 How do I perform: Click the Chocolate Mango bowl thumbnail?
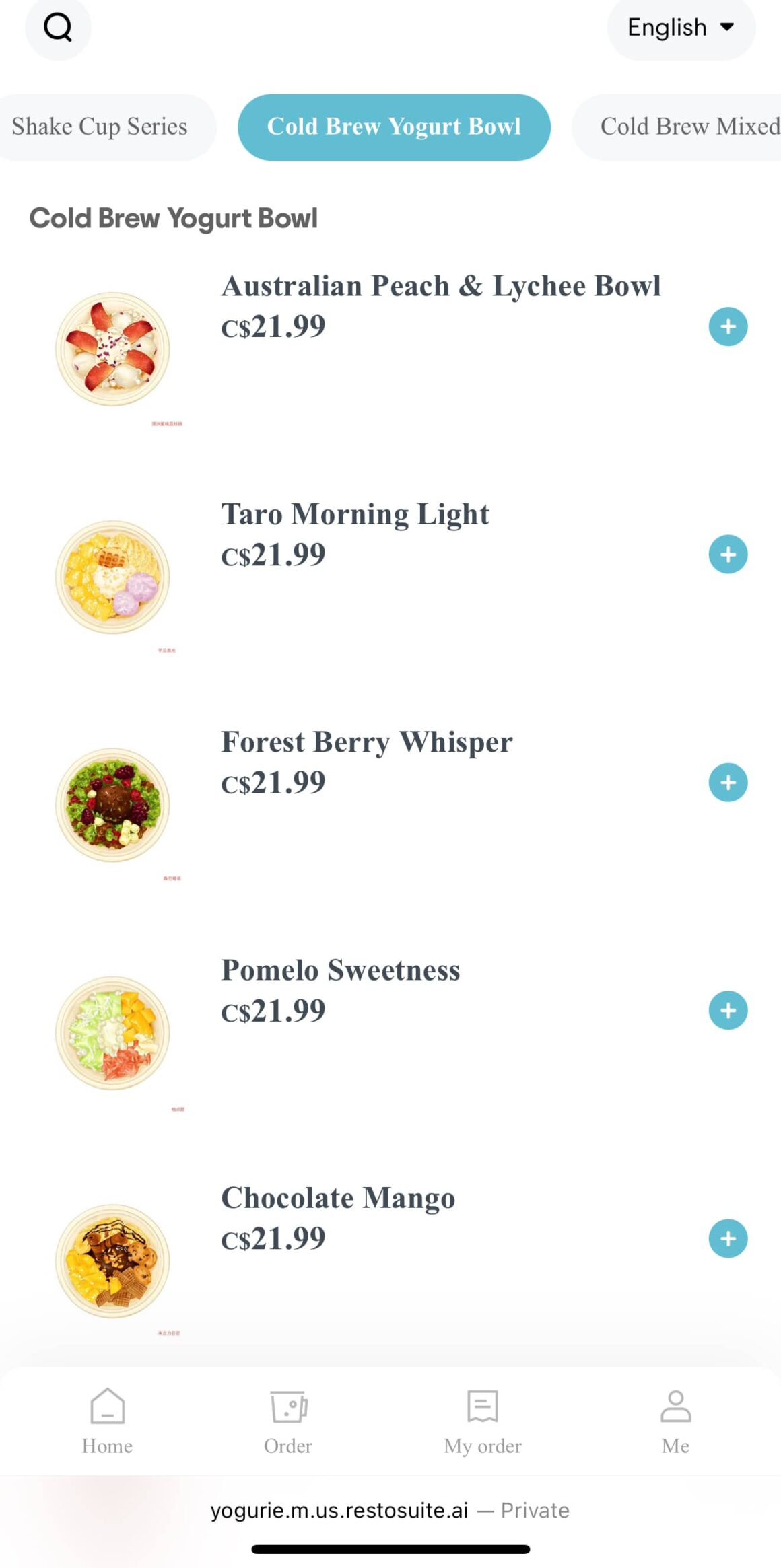(112, 1260)
